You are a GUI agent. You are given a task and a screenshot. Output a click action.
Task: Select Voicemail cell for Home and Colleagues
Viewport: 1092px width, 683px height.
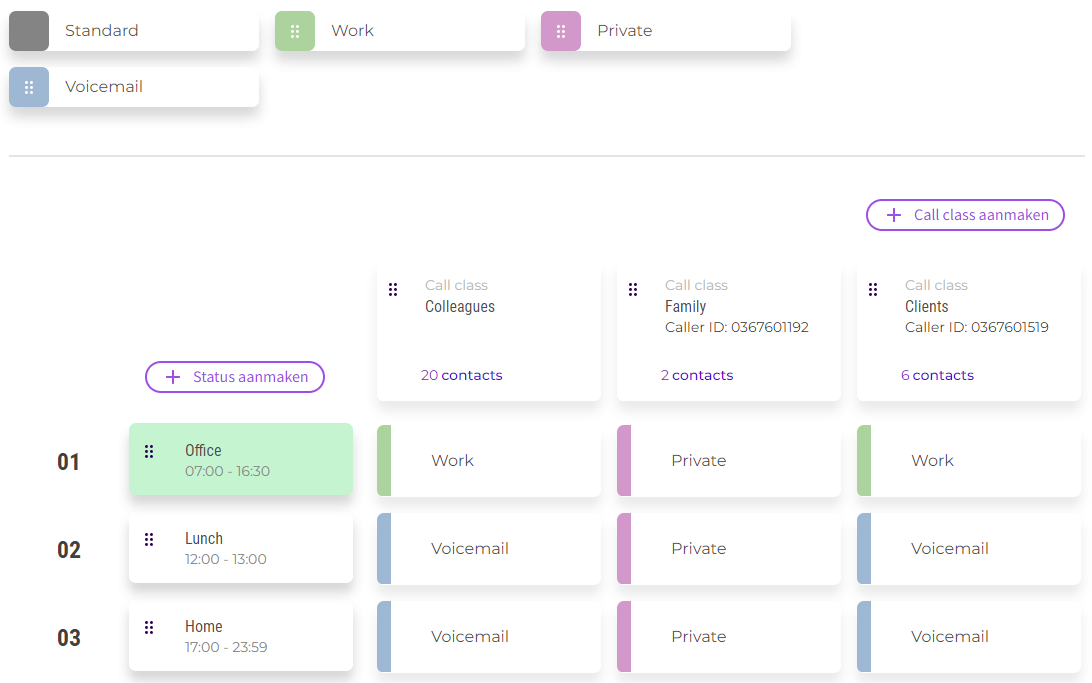489,637
